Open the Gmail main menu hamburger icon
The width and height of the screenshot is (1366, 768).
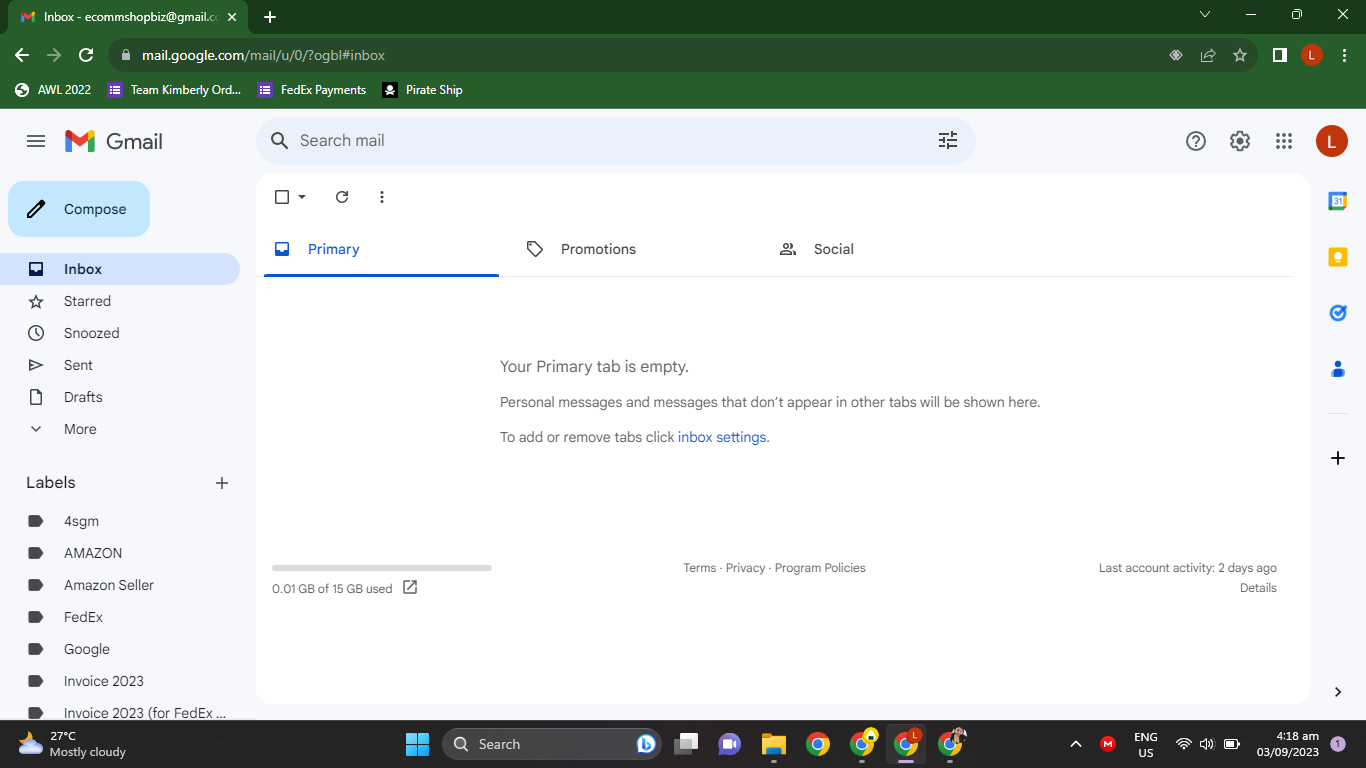click(36, 141)
